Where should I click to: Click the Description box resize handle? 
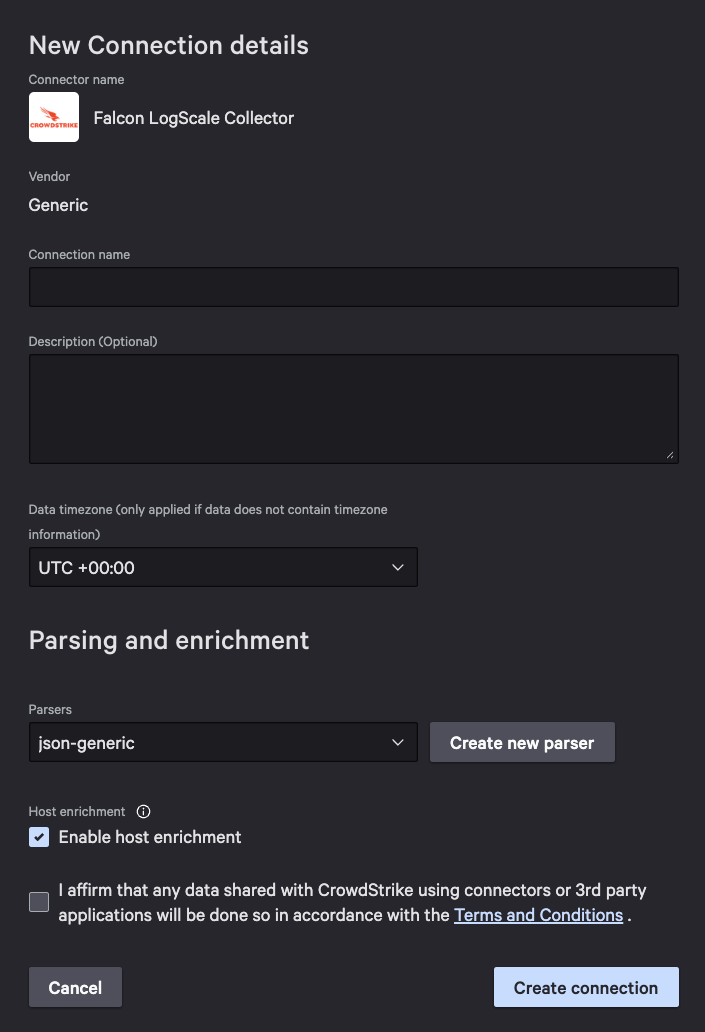click(670, 455)
